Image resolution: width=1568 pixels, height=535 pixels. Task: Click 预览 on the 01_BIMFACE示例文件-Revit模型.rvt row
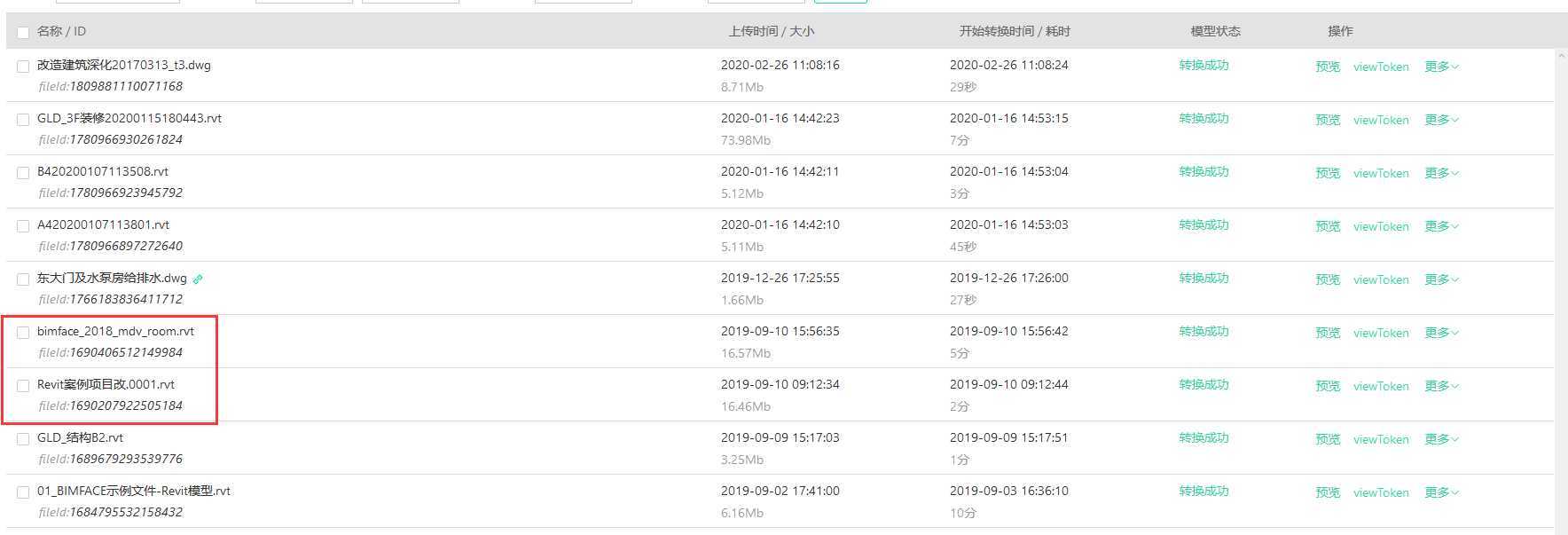tap(1328, 492)
